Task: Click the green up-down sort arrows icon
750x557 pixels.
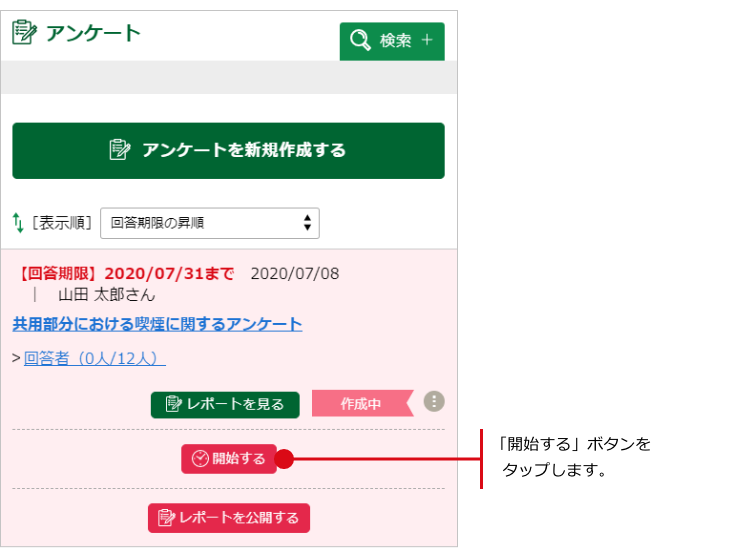Action: pos(18,223)
